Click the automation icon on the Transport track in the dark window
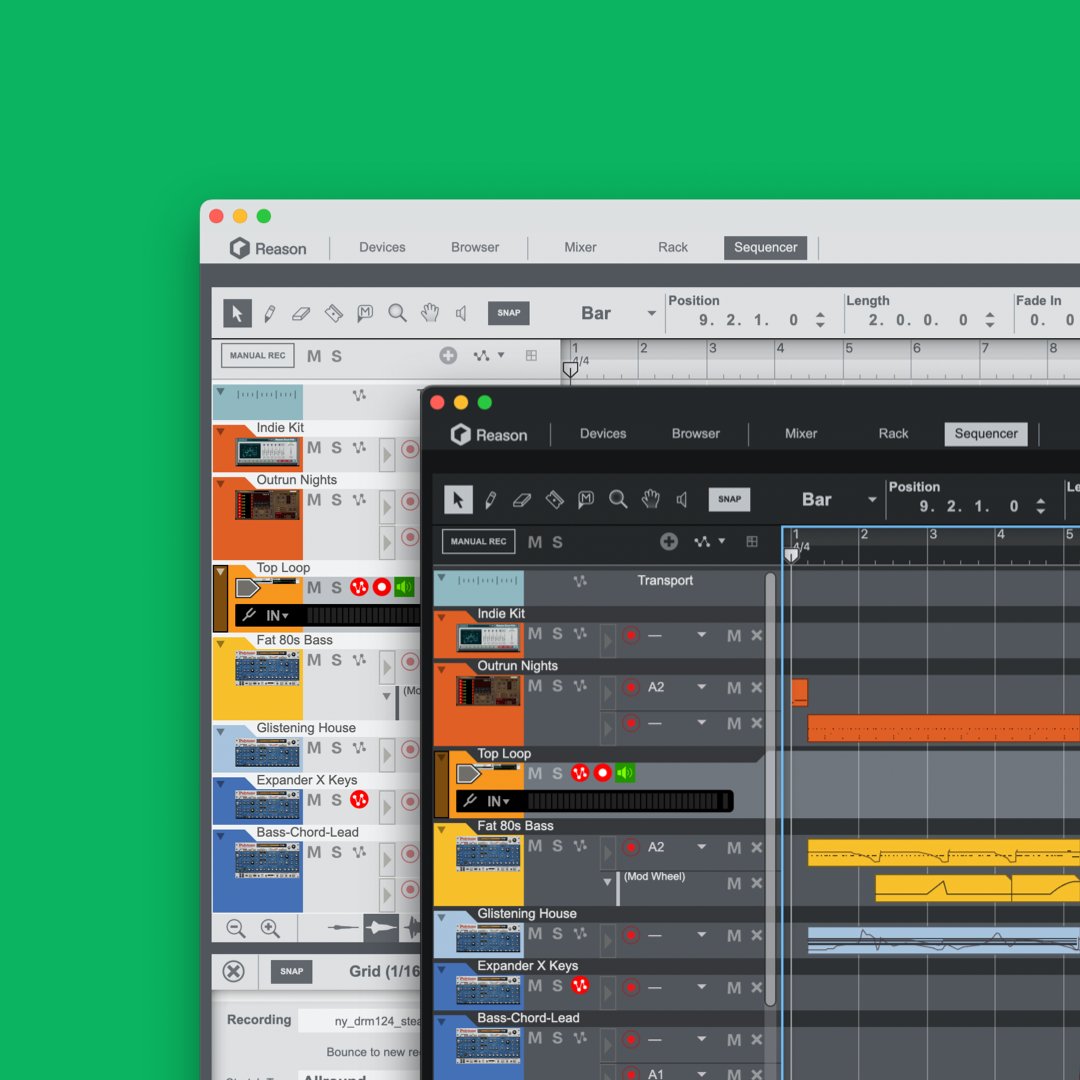1080x1080 pixels. pos(580,581)
